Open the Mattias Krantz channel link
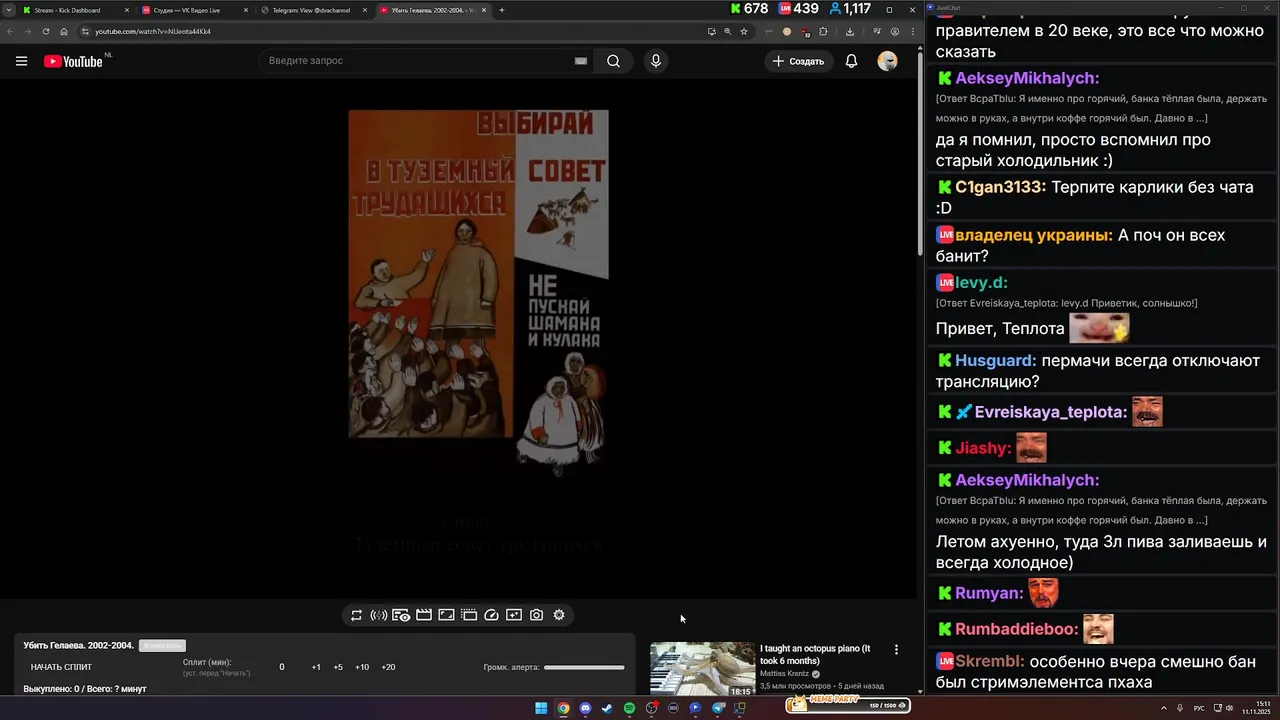This screenshot has width=1280, height=720. (x=784, y=674)
